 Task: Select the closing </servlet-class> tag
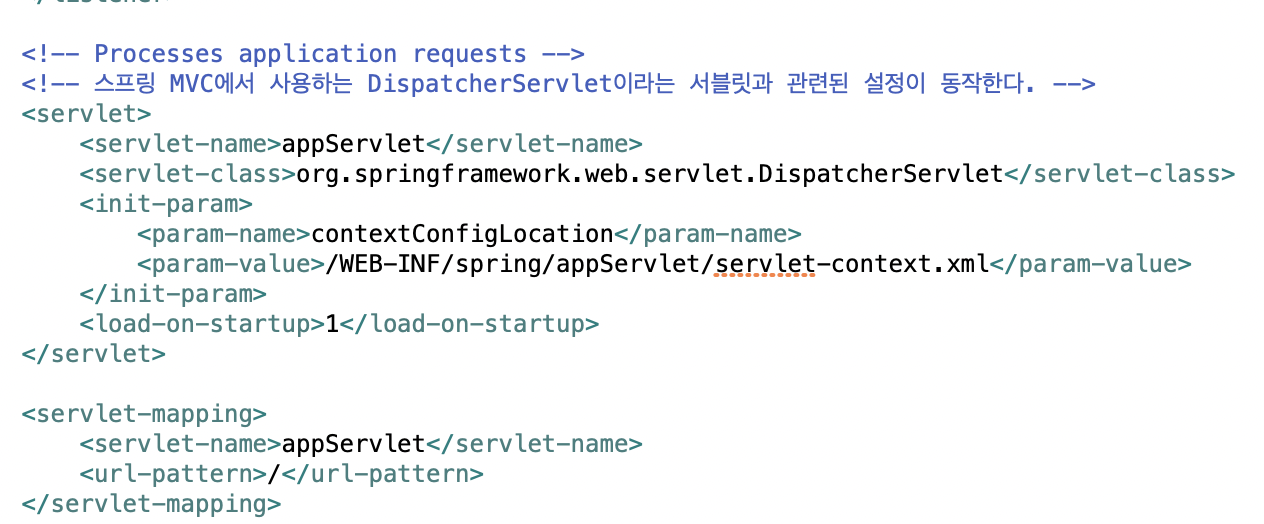1119,174
